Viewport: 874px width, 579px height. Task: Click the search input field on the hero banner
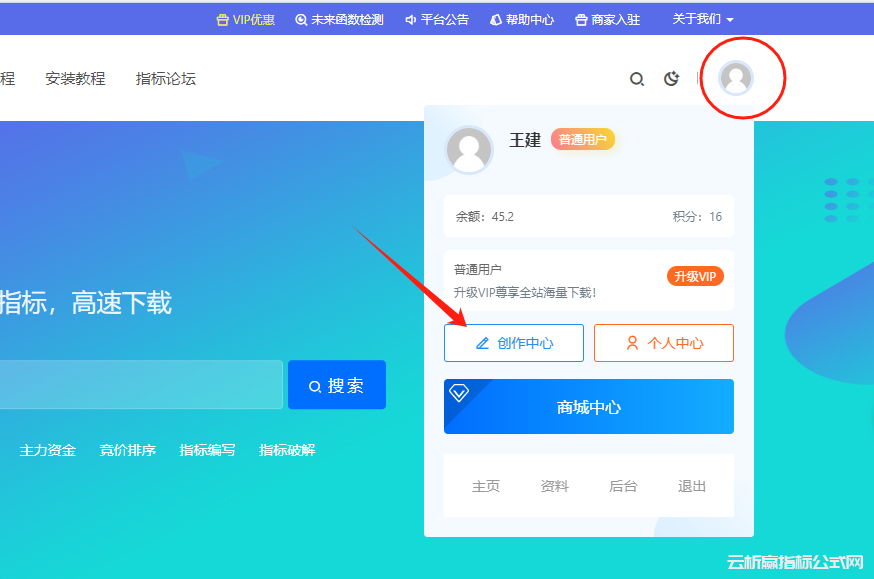(x=141, y=385)
